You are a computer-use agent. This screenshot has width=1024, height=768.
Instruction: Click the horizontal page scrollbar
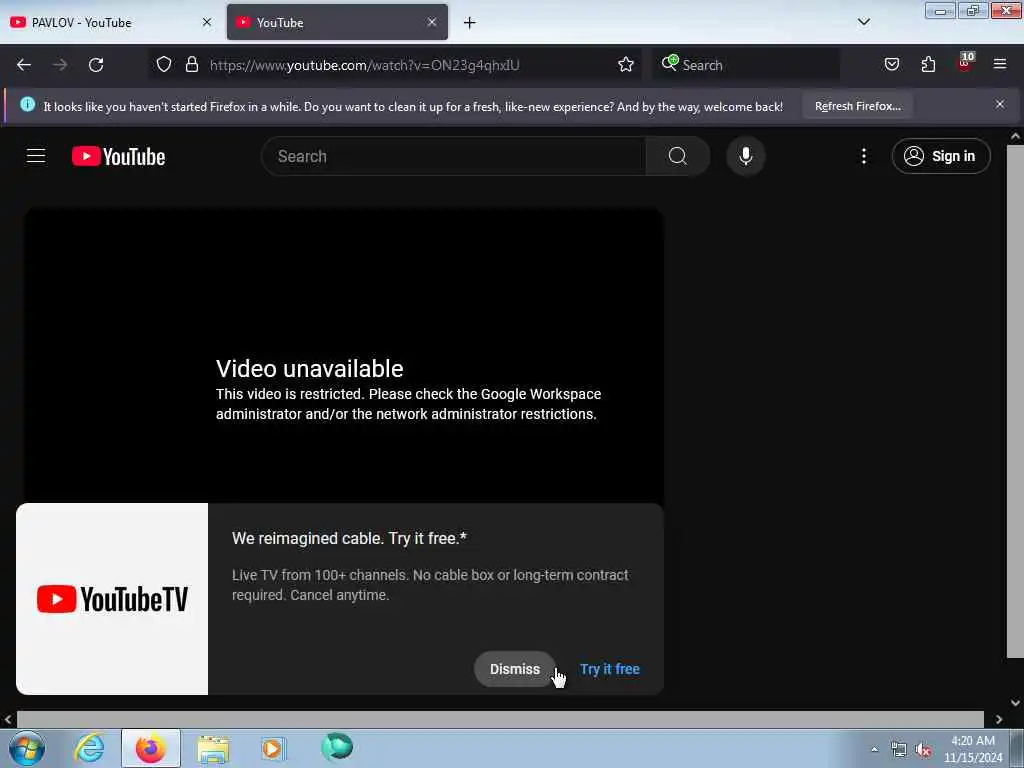[500, 719]
